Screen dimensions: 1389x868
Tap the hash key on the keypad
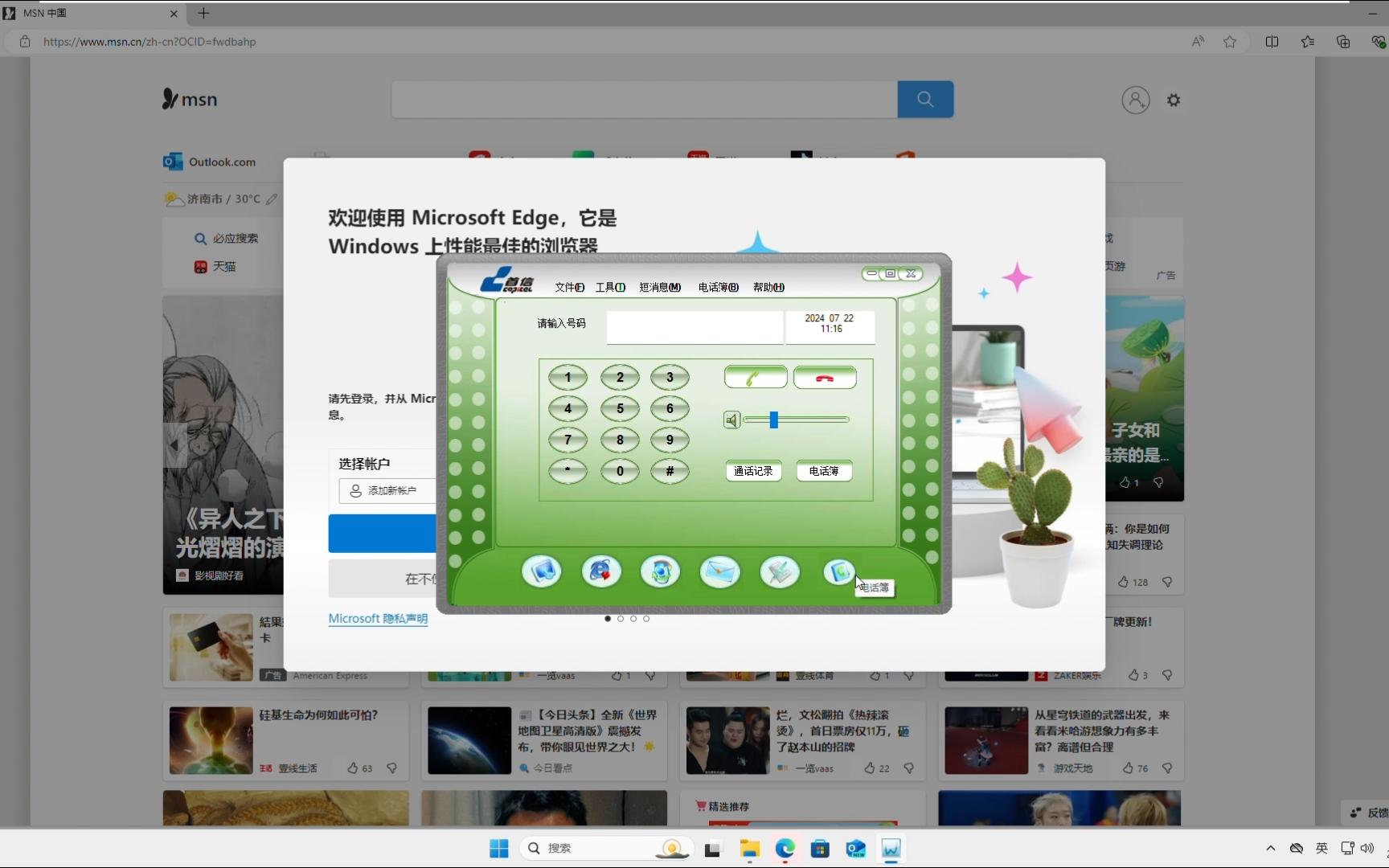(670, 472)
